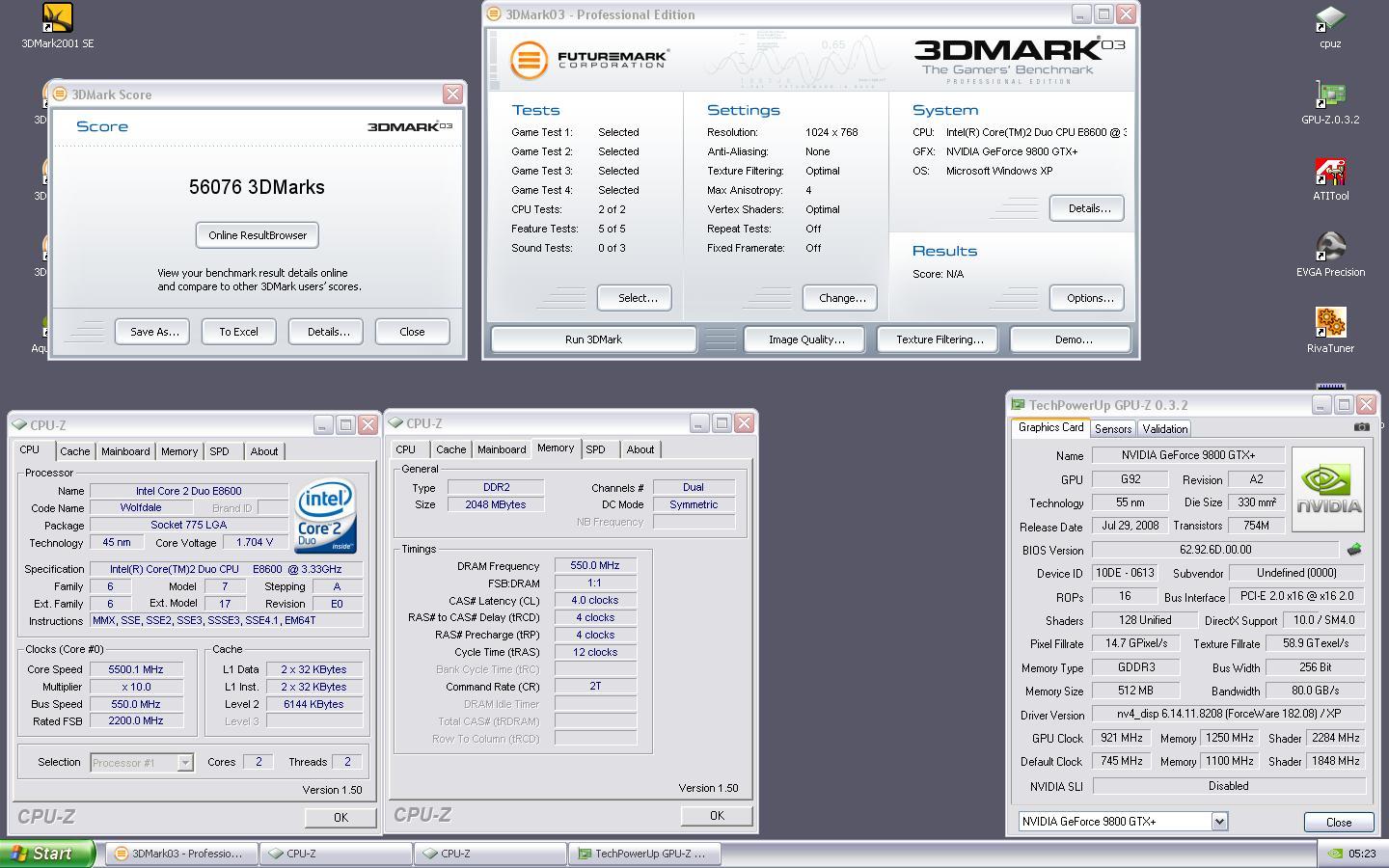Expand the GPU selector dropdown in GPU-Z
Image resolution: width=1389 pixels, height=868 pixels.
(x=1219, y=822)
